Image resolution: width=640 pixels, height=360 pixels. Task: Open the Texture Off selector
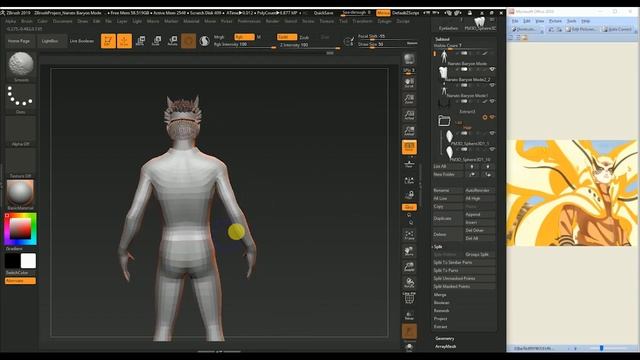[x=20, y=163]
